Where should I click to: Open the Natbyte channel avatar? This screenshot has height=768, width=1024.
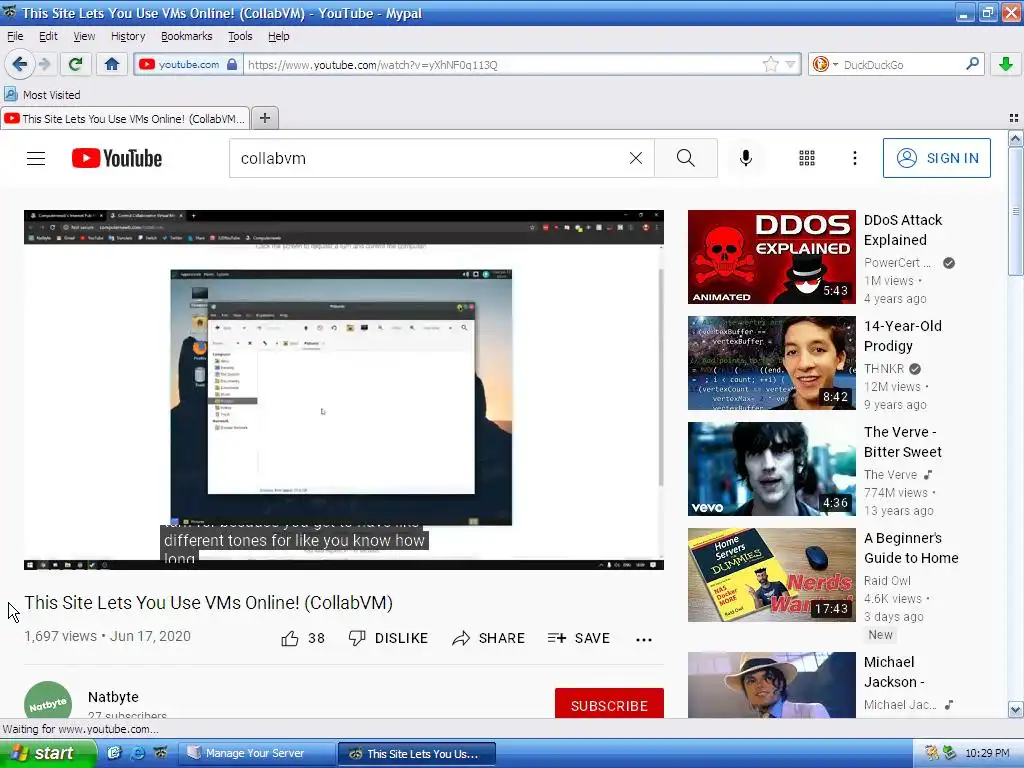pos(48,702)
